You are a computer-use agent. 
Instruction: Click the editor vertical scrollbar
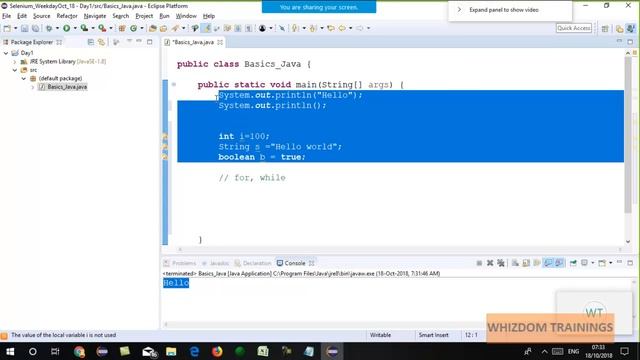coord(628,135)
